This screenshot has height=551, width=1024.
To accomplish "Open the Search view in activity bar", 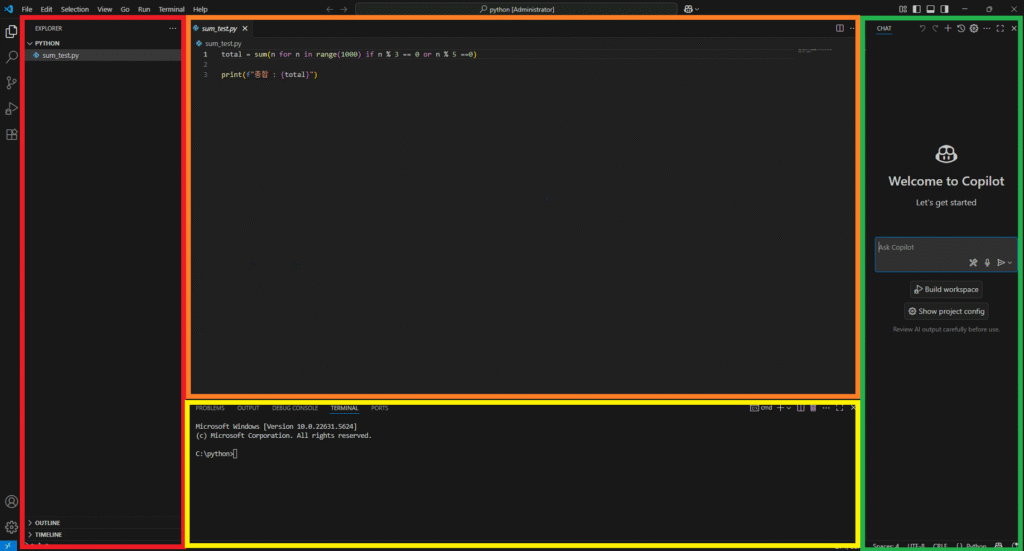I will [11, 57].
